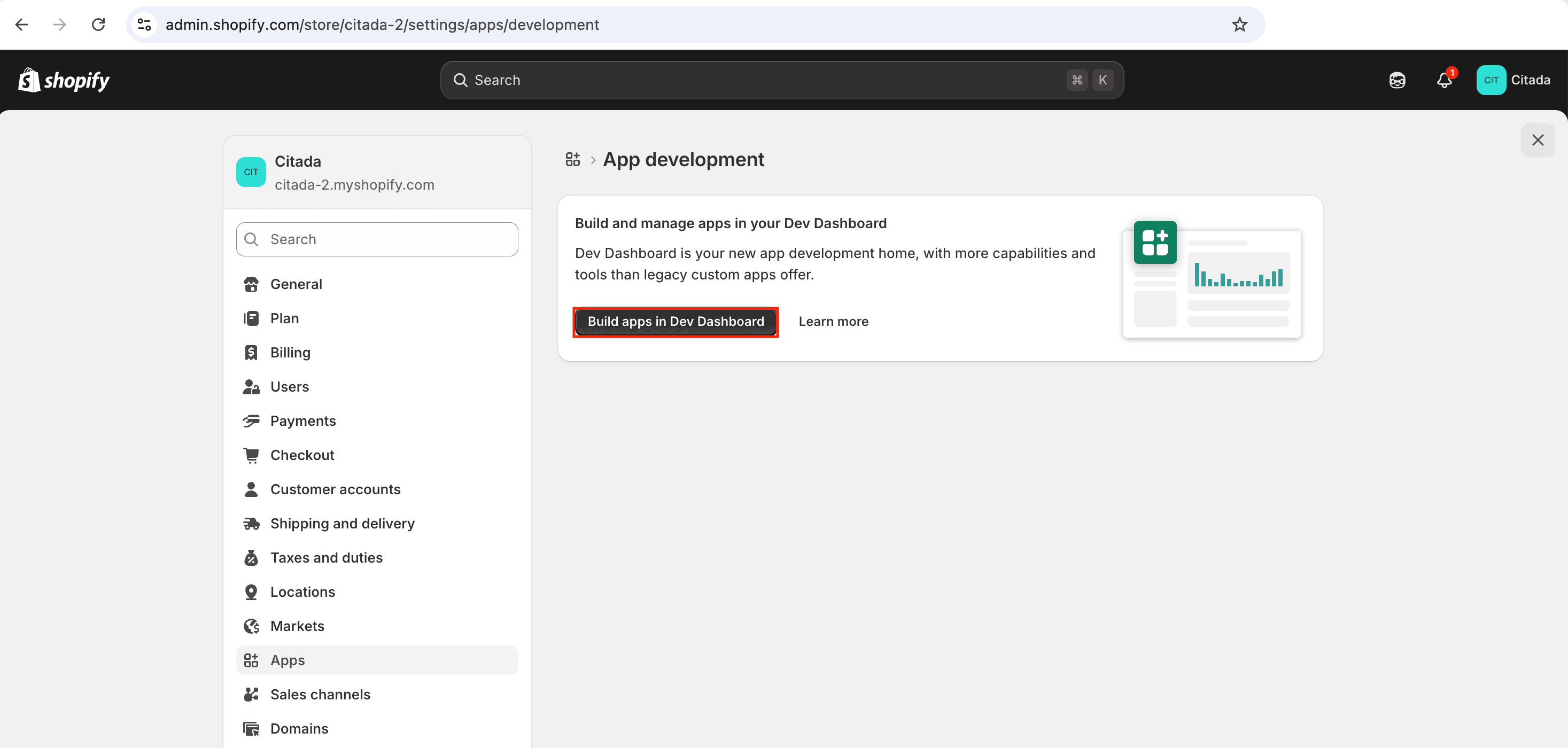Screen dimensions: 1568x748
Task: Click the Domains icon in sidebar
Action: coord(251,729)
